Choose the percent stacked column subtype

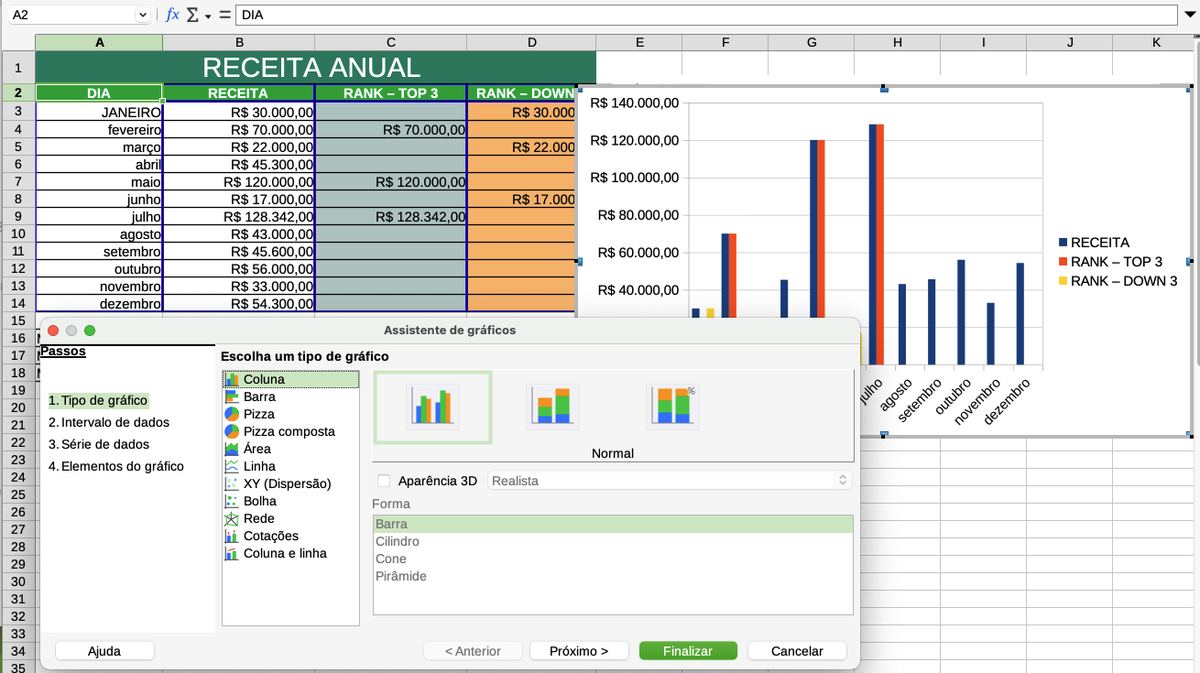[672, 407]
